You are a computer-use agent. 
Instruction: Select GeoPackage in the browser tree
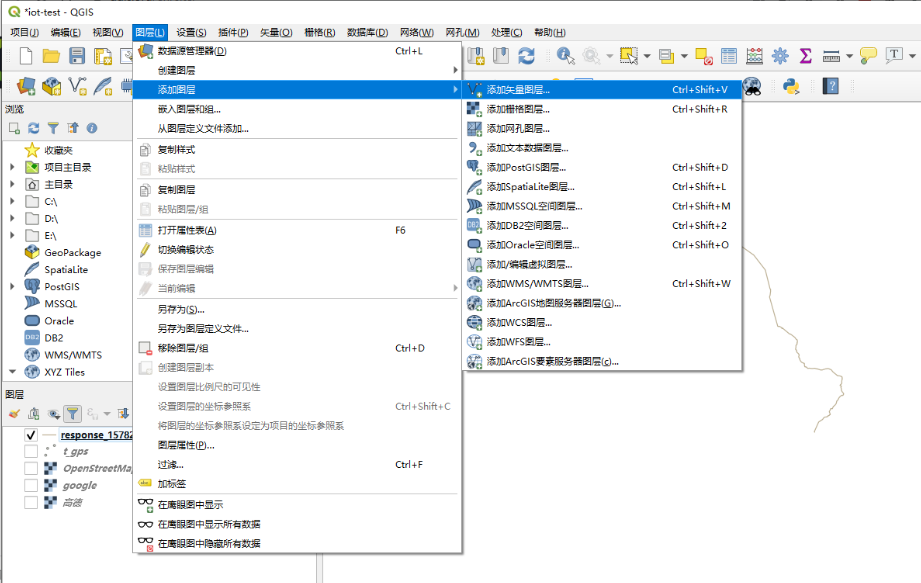click(72, 252)
